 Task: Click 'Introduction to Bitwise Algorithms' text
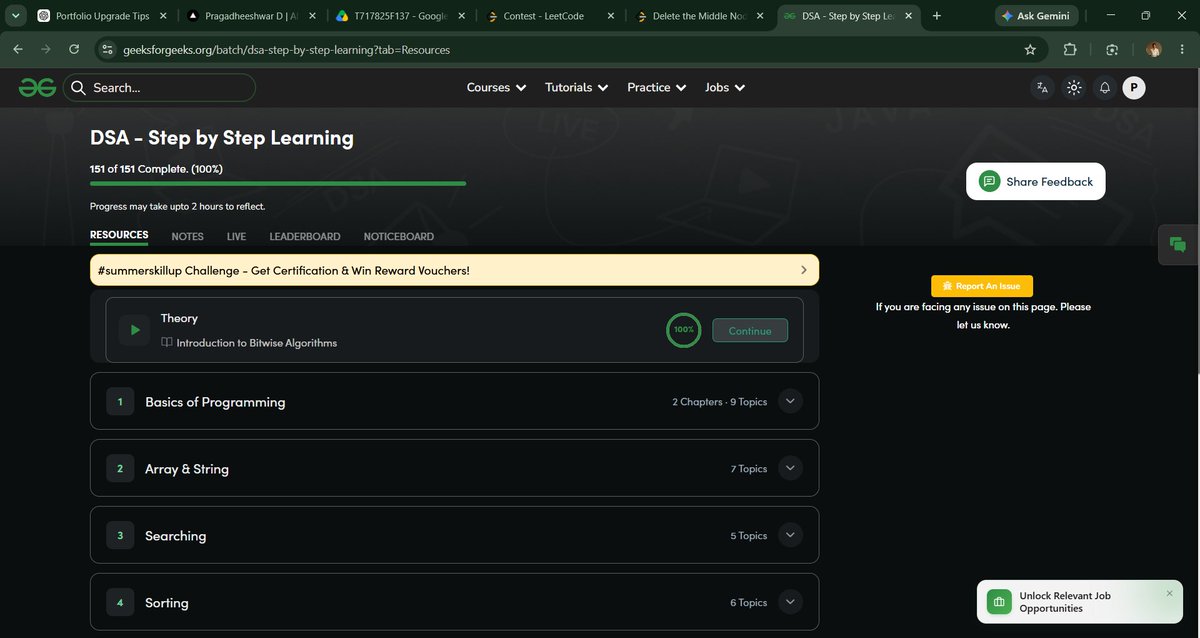(x=257, y=343)
